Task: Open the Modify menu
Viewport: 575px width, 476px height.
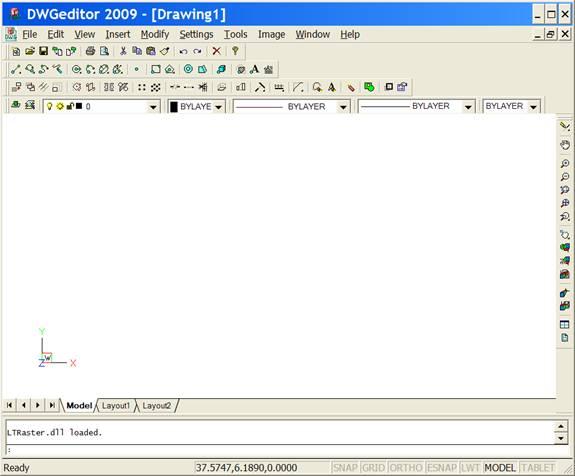Action: pyautogui.click(x=155, y=34)
